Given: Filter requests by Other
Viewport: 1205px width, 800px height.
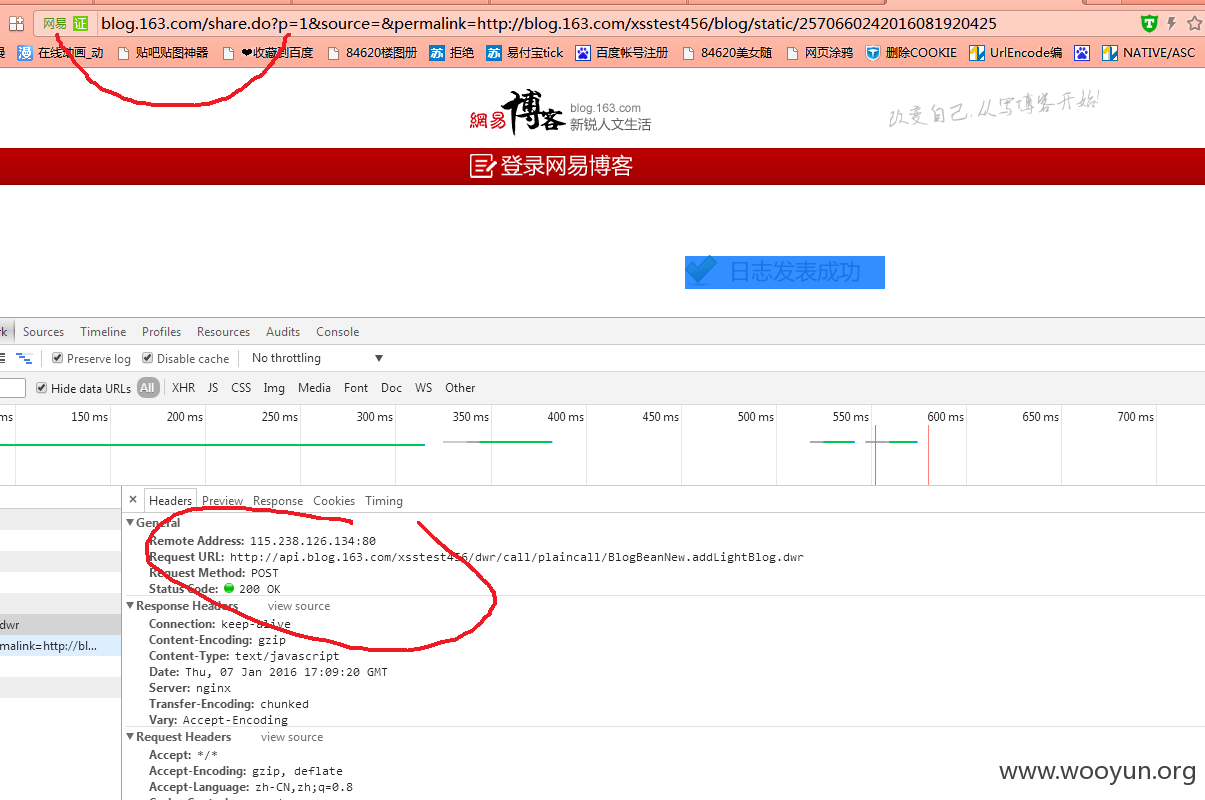Looking at the screenshot, I should click(461, 388).
